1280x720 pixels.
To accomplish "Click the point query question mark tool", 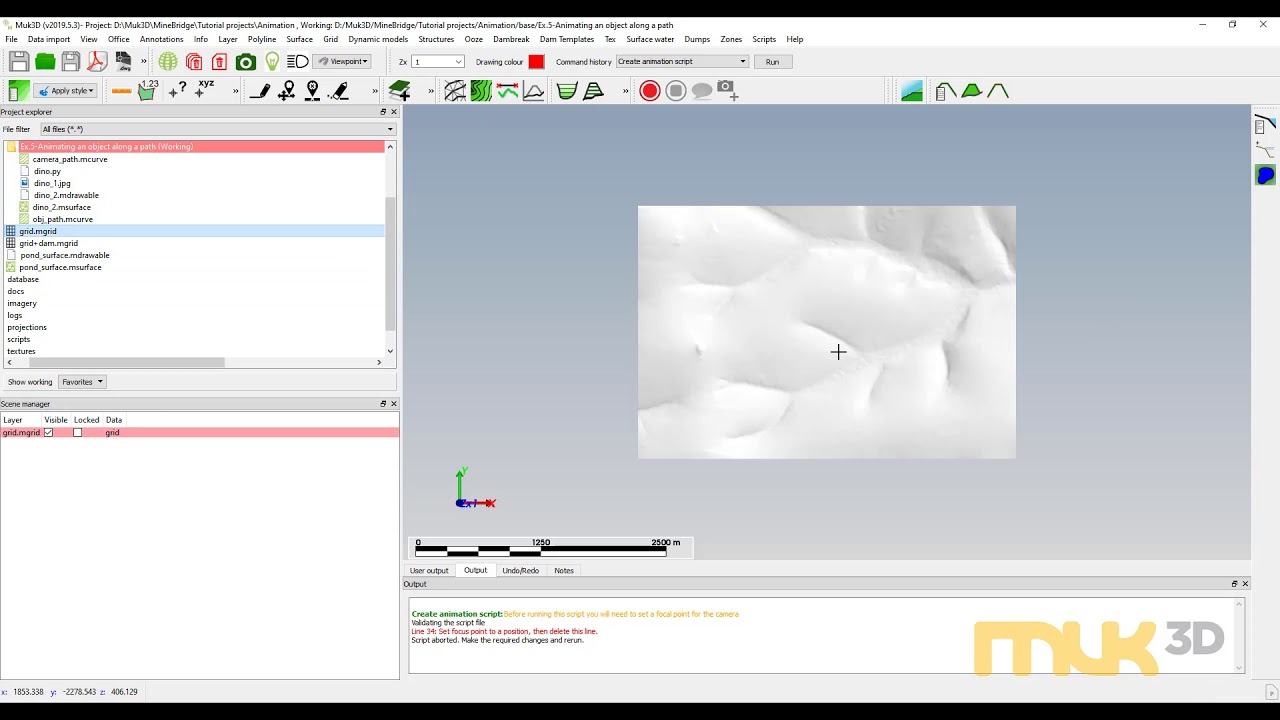I will pyautogui.click(x=178, y=91).
